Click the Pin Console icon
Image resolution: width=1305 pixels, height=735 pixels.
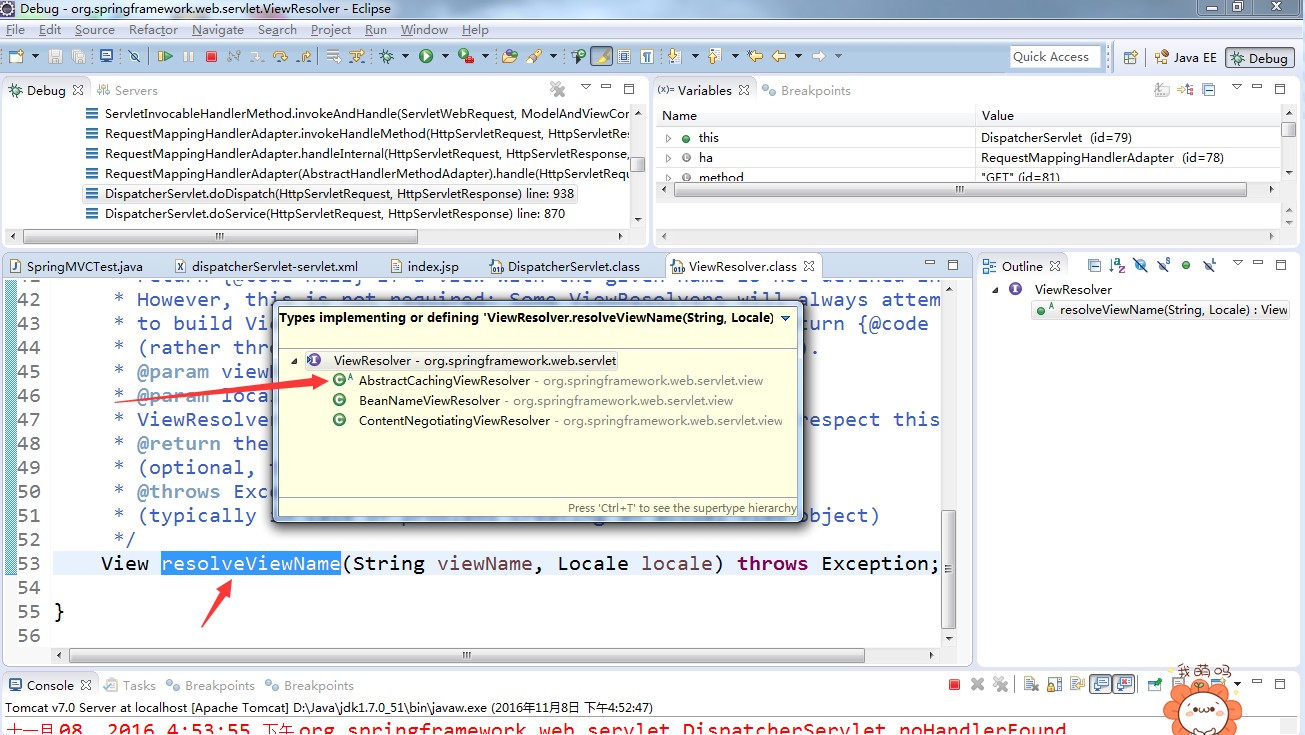[1154, 685]
